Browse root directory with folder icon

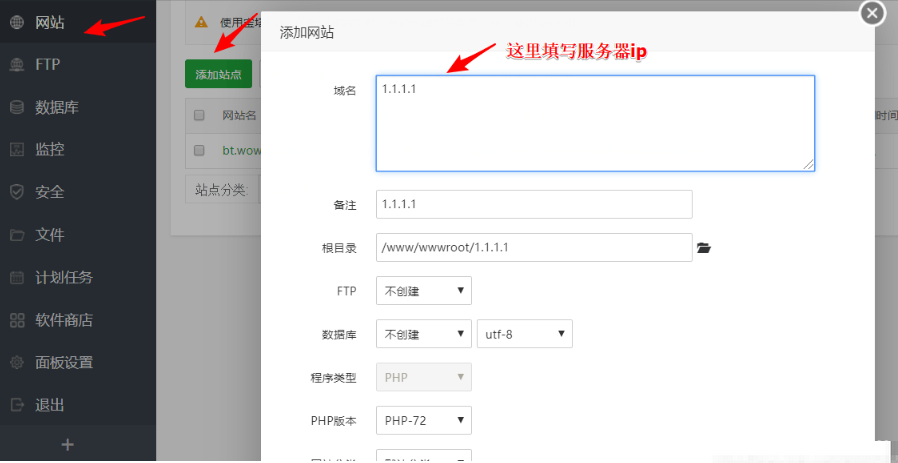click(x=704, y=248)
